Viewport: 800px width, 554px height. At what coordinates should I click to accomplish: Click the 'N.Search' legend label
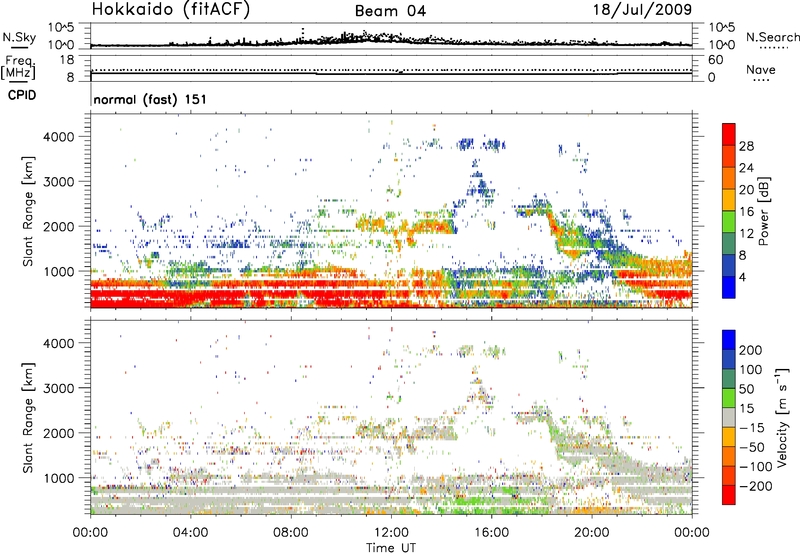point(773,37)
